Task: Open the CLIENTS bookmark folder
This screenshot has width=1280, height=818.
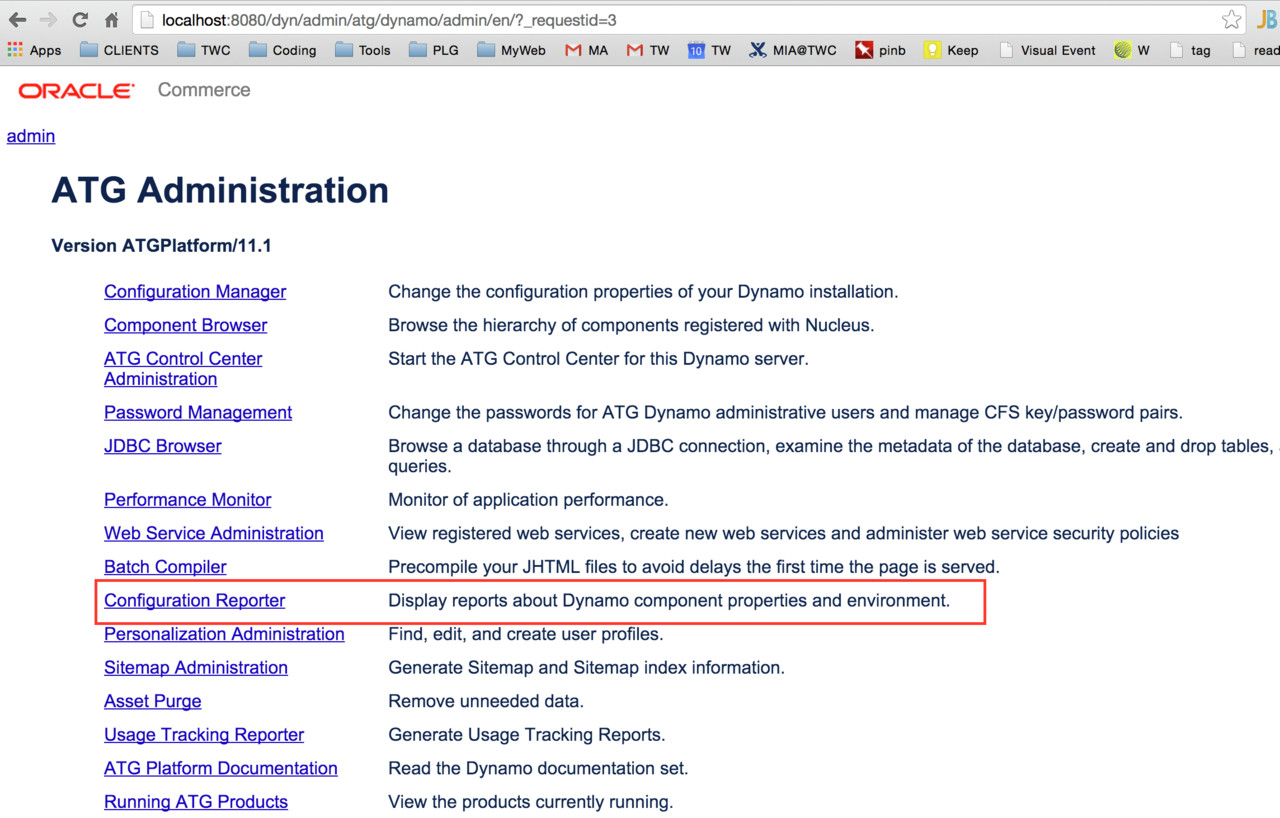Action: click(x=119, y=50)
